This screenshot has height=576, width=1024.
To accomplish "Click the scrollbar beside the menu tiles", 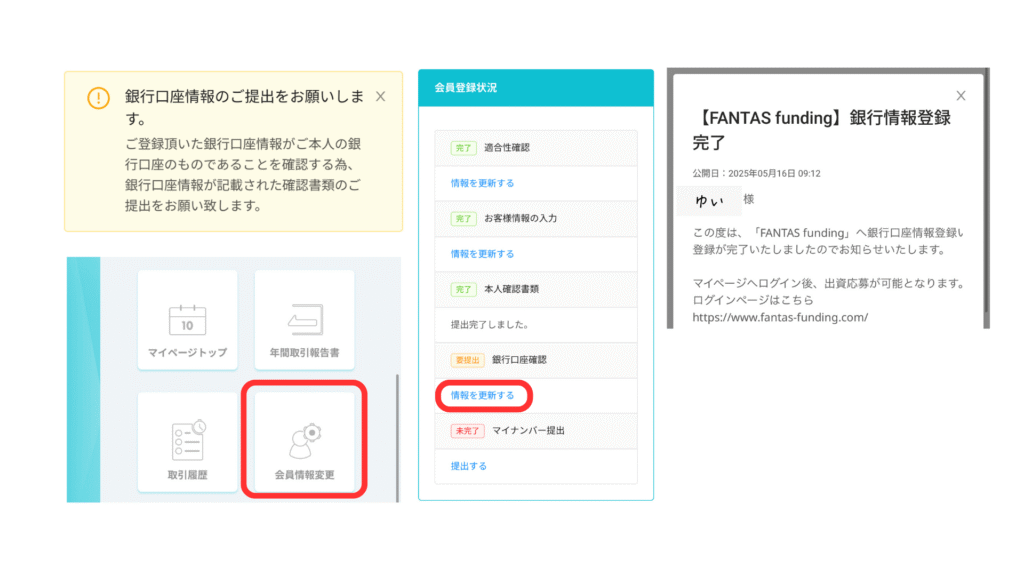I will [x=397, y=438].
